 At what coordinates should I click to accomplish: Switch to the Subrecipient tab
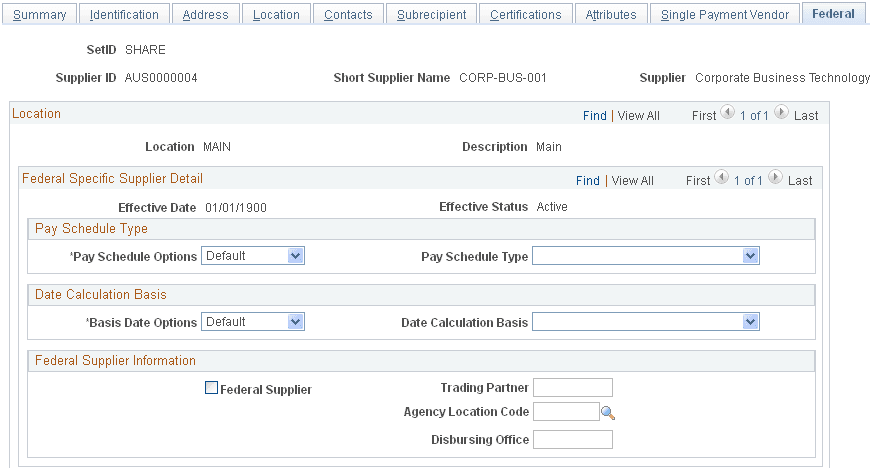[x=431, y=14]
